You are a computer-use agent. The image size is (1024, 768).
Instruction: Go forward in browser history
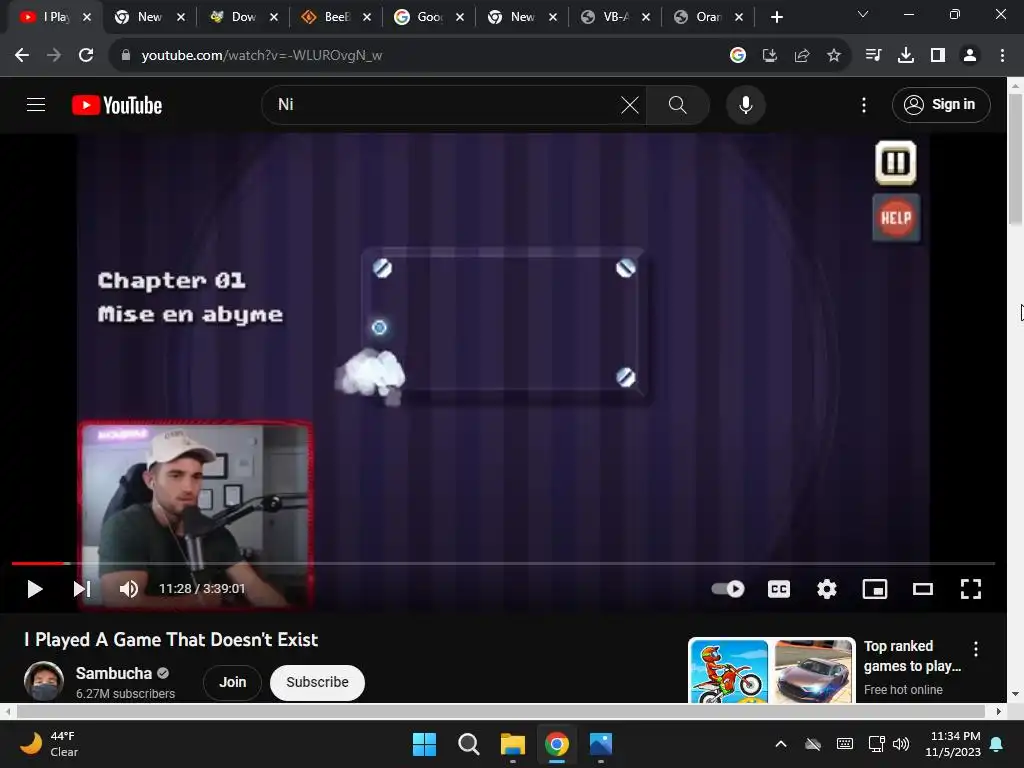point(54,56)
